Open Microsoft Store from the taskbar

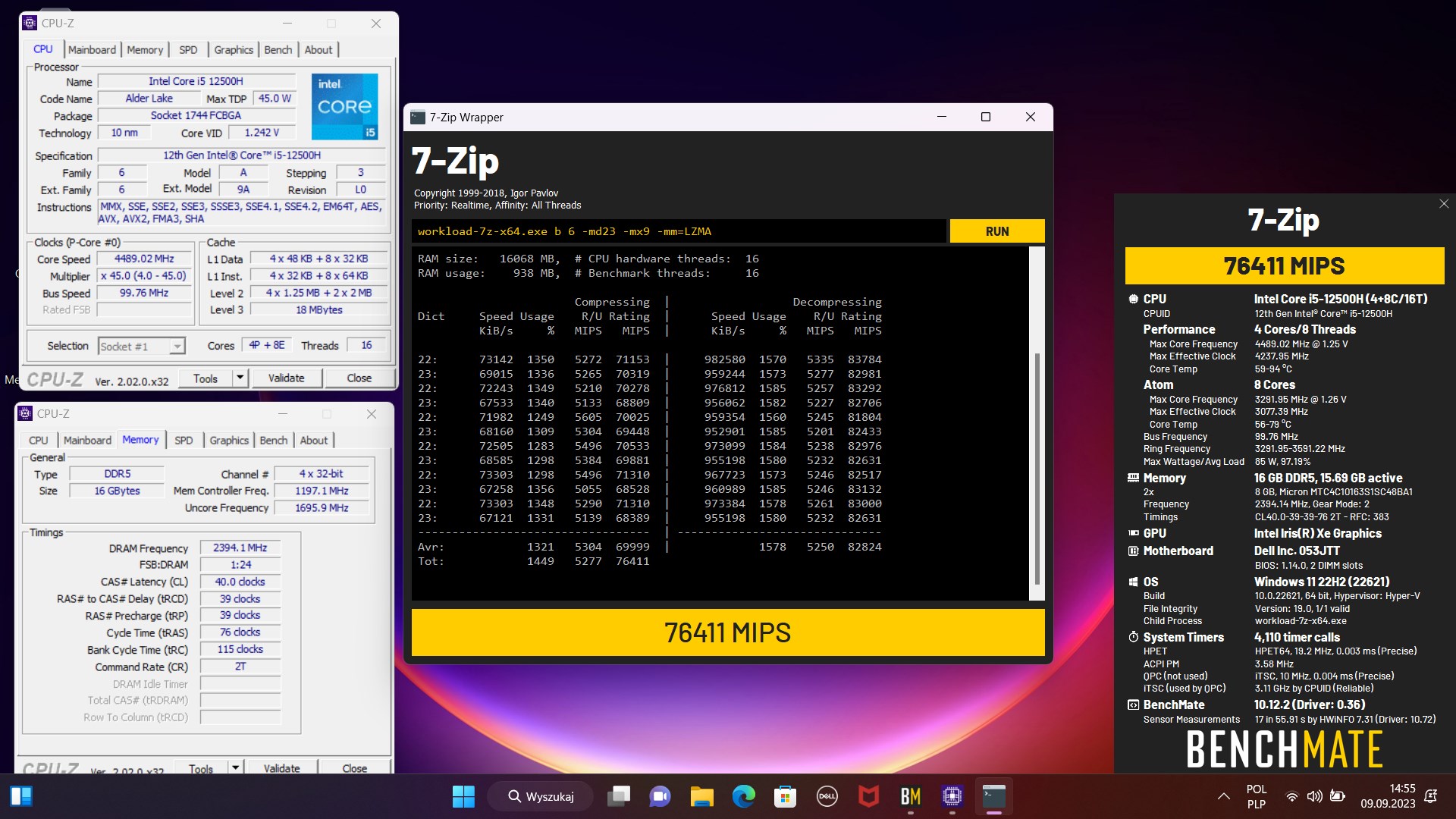tap(785, 796)
